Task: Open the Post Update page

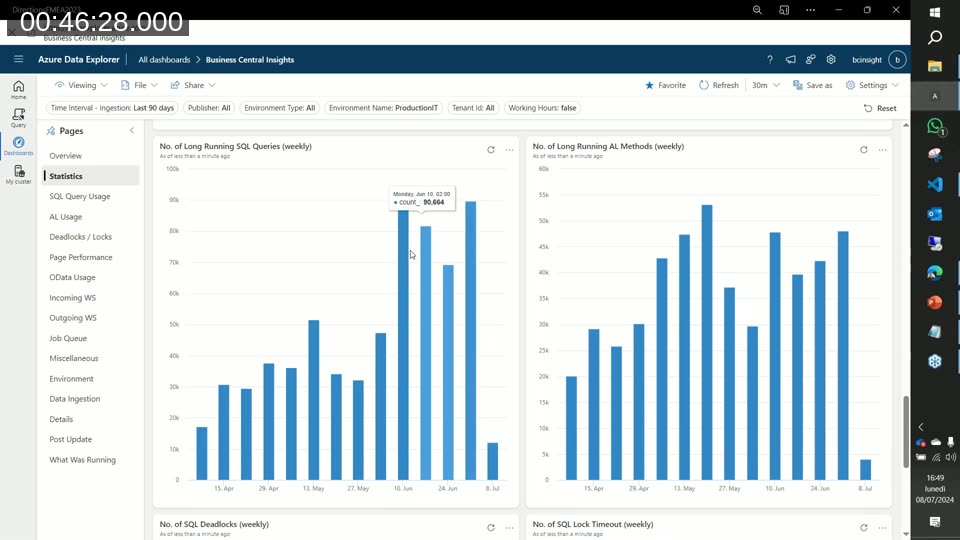Action: [x=70, y=439]
